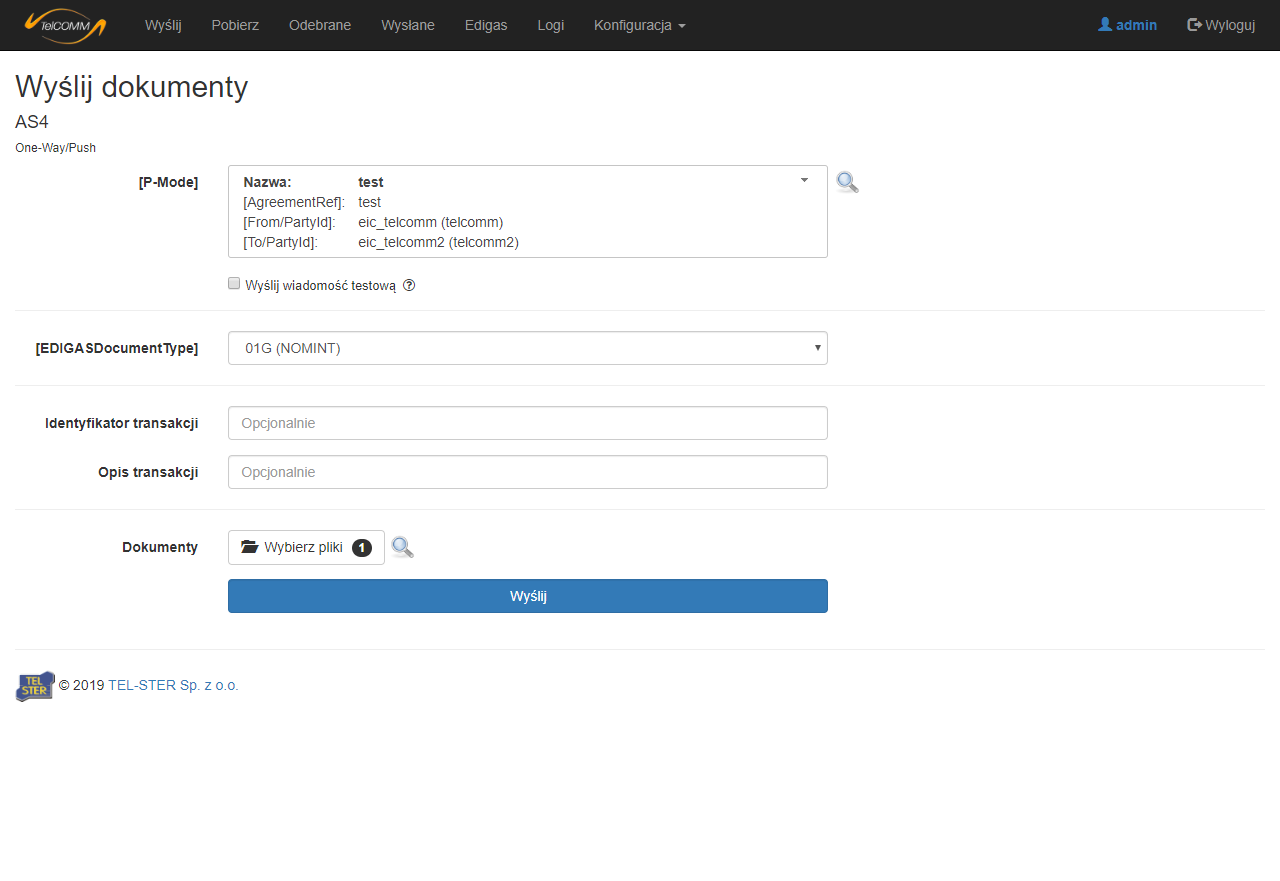This screenshot has height=881, width=1280.
Task: Click the eic_telcomm2 (telcomm2) value
Action: click(x=438, y=242)
